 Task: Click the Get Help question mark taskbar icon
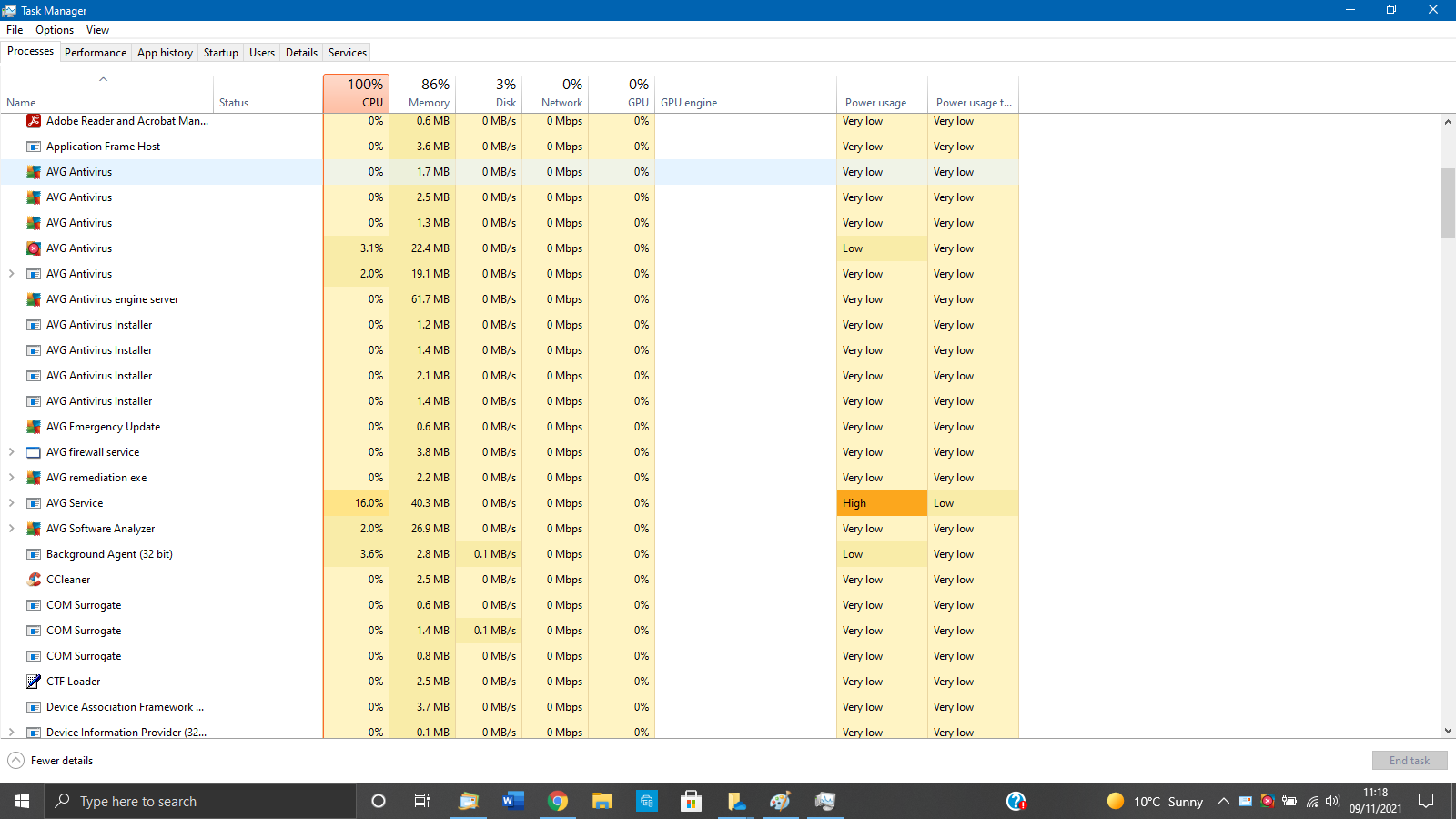point(1016,801)
